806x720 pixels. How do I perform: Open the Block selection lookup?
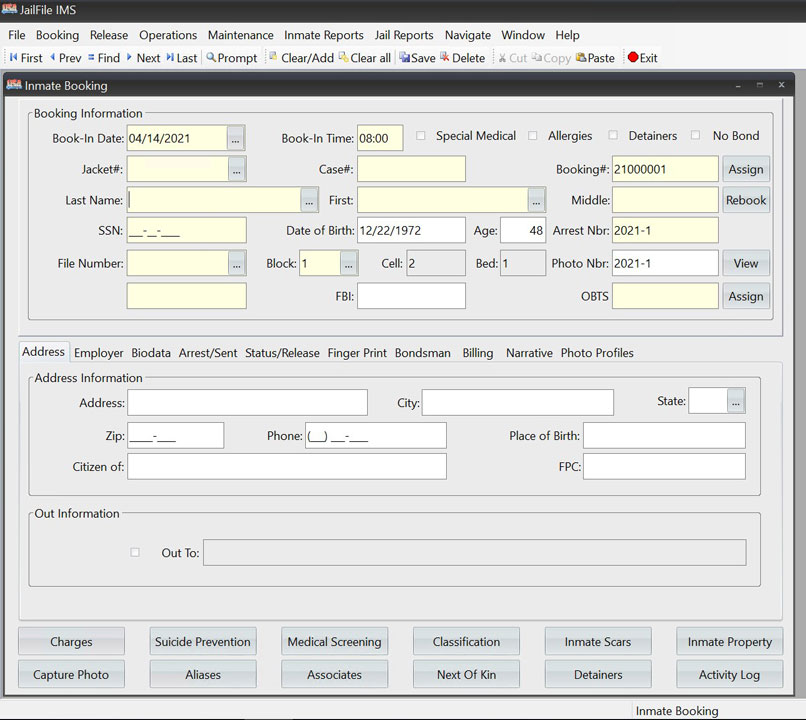[348, 264]
